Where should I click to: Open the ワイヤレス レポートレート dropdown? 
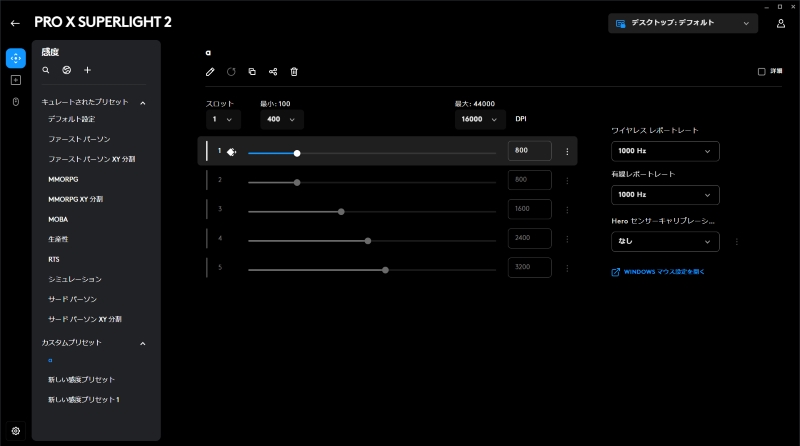coord(665,151)
